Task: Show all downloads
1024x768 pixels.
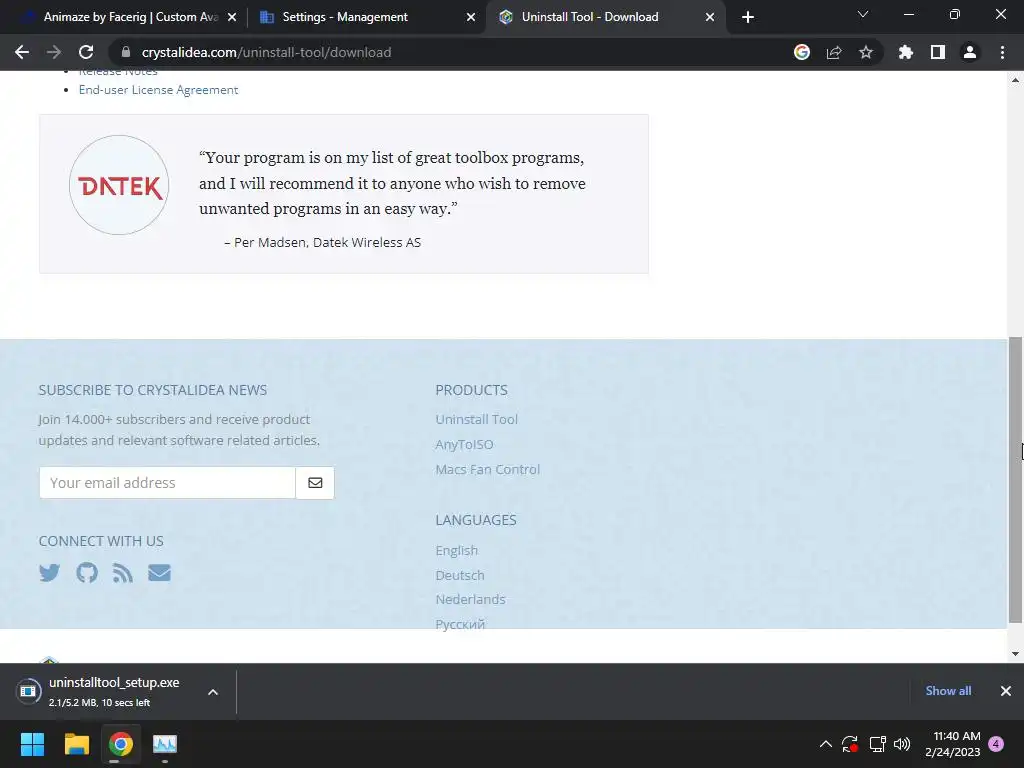Action: point(948,691)
